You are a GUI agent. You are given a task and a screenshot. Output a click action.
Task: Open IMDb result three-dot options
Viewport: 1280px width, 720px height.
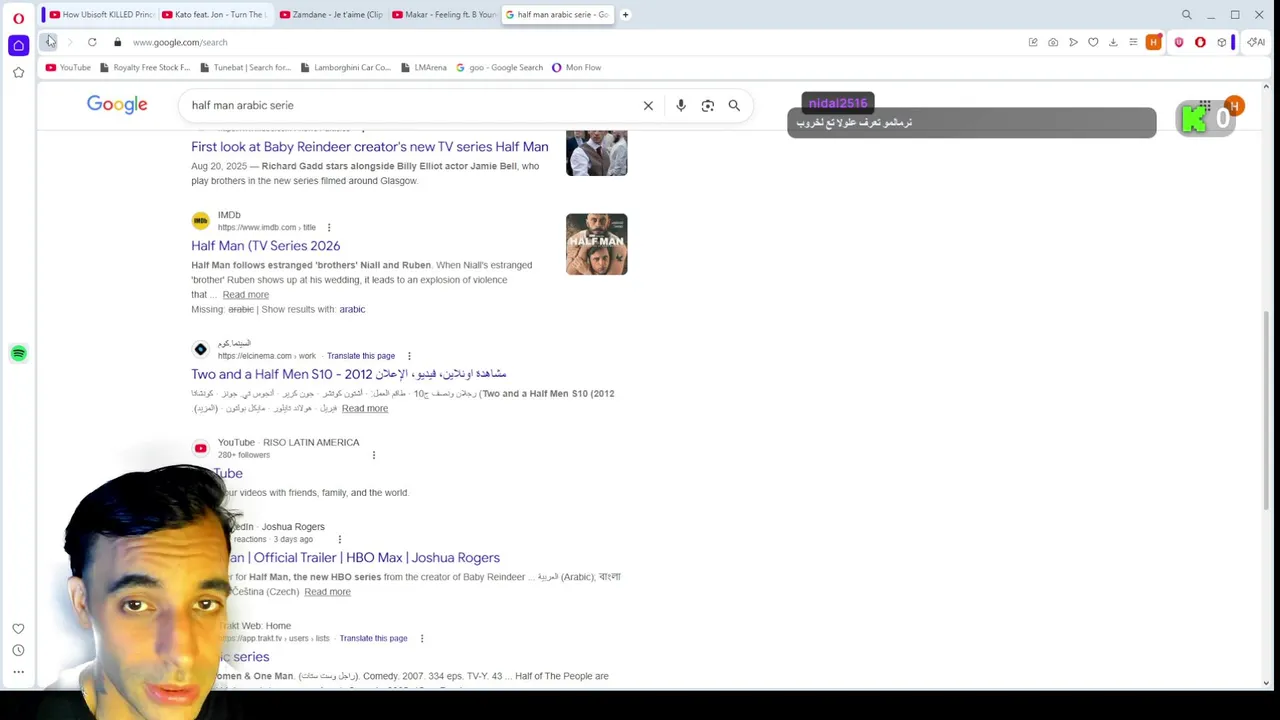click(329, 227)
